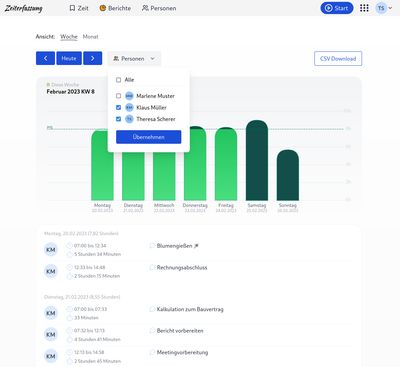Screen dimensions: 400x367
Task: Click note icon beside Kalkulation zum Bauvertrag
Action: point(152,309)
